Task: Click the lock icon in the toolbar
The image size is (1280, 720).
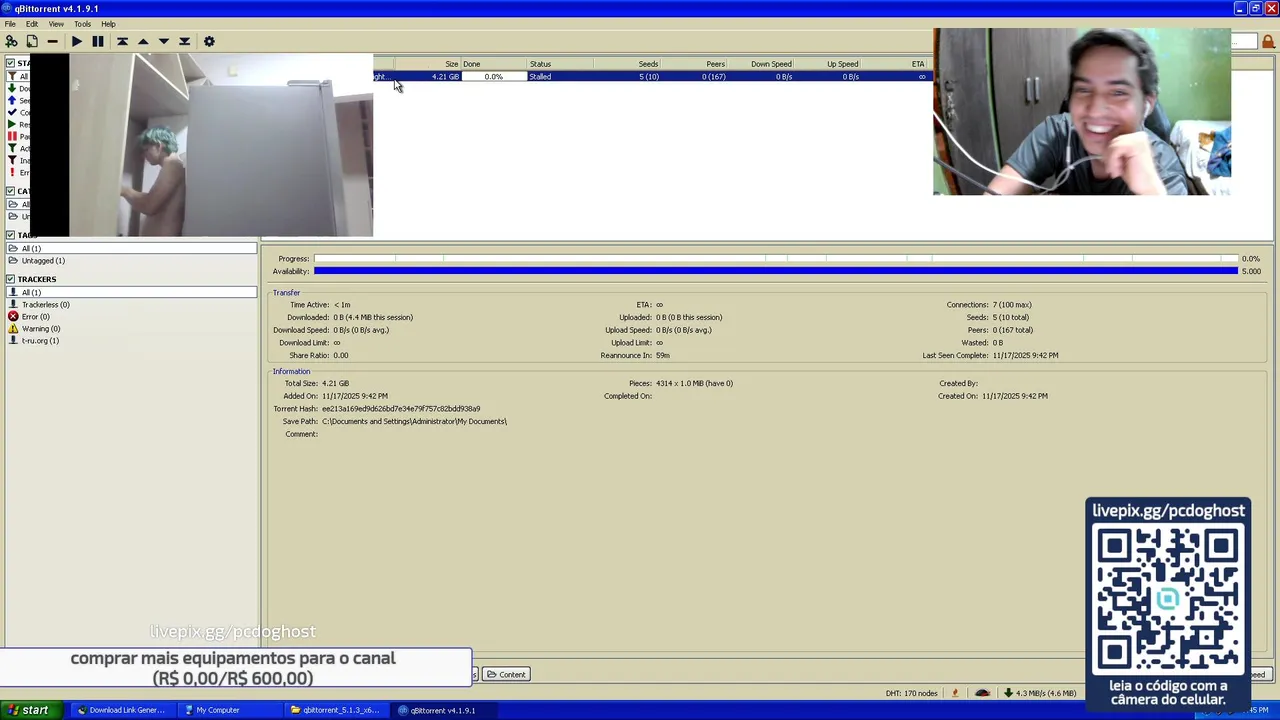Action: pos(1269,41)
